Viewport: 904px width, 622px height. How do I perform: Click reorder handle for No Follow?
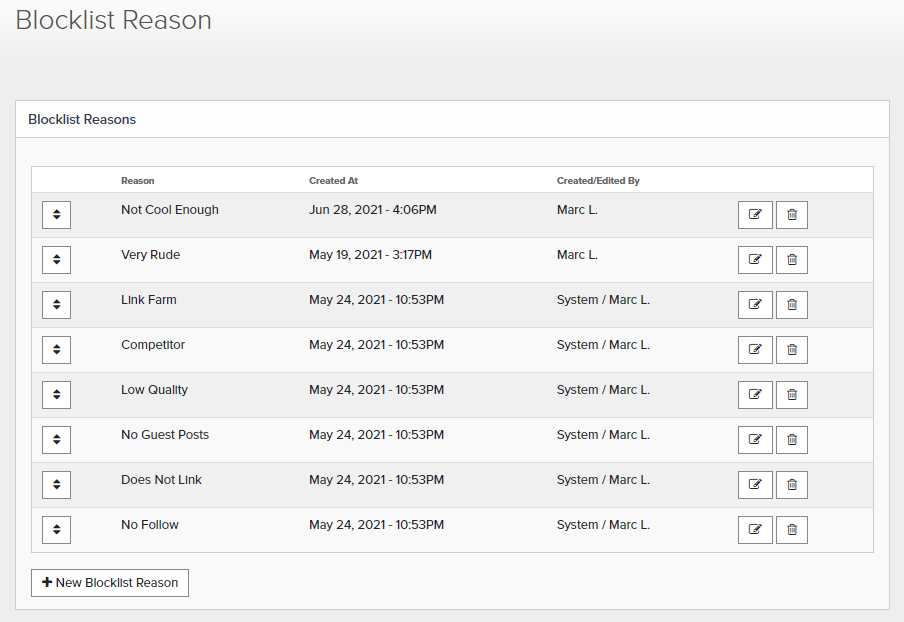pos(56,529)
